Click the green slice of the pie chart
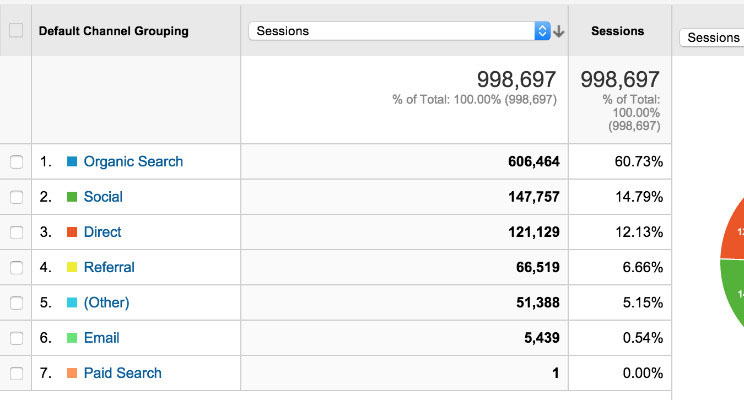Image resolution: width=744 pixels, height=400 pixels. coord(733,300)
